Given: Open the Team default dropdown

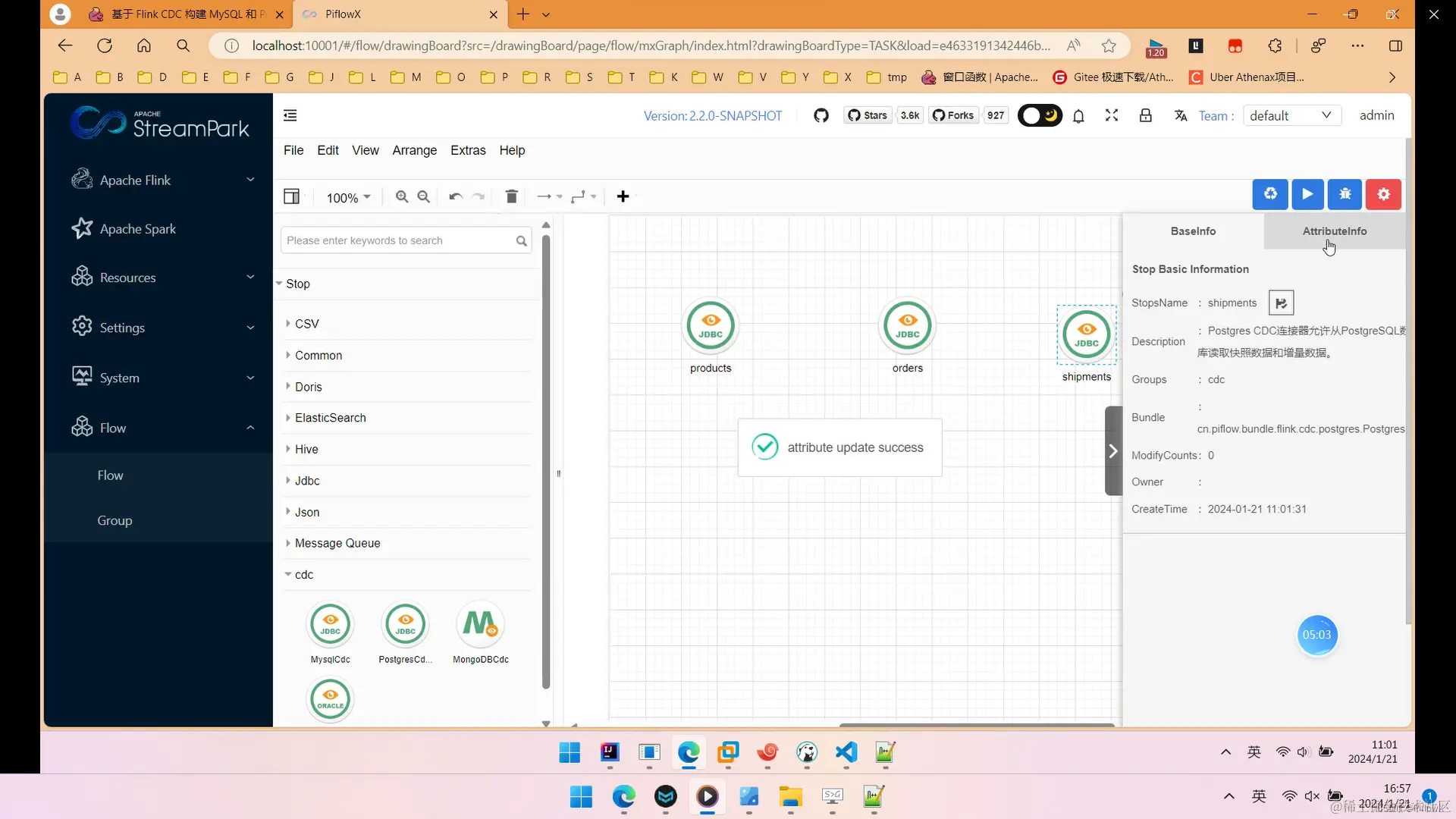Looking at the screenshot, I should pos(1291,115).
